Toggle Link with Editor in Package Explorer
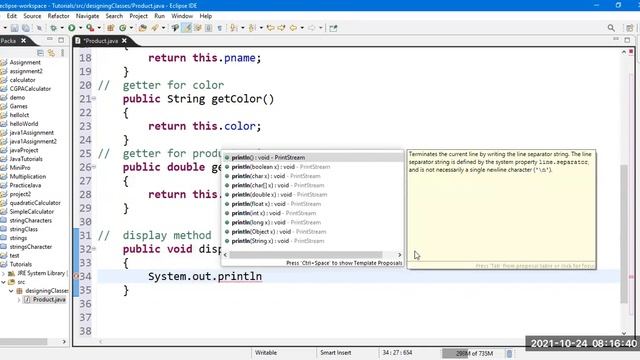The height and width of the screenshot is (360, 640). (51, 53)
